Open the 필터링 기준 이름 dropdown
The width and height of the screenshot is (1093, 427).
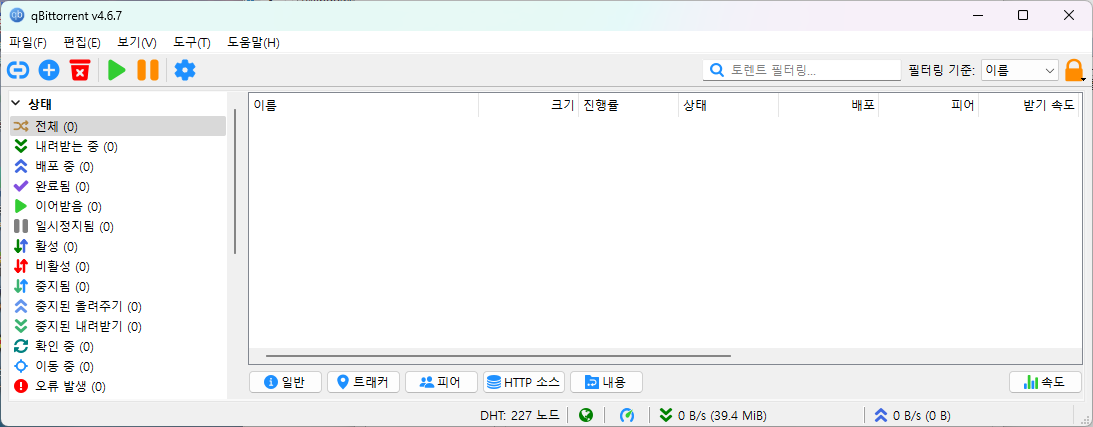tap(1020, 70)
